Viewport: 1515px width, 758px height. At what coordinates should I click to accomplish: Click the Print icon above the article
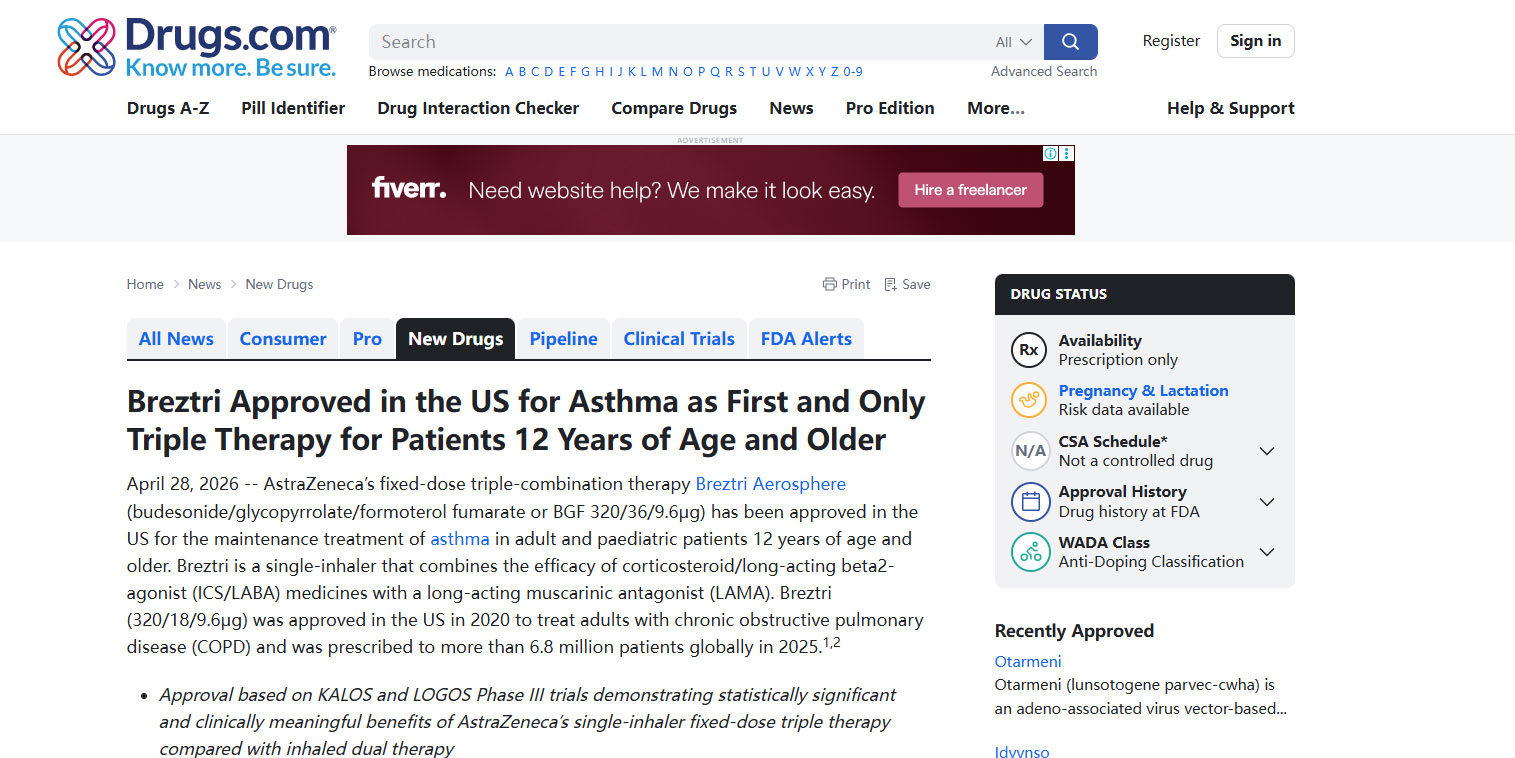[x=830, y=284]
